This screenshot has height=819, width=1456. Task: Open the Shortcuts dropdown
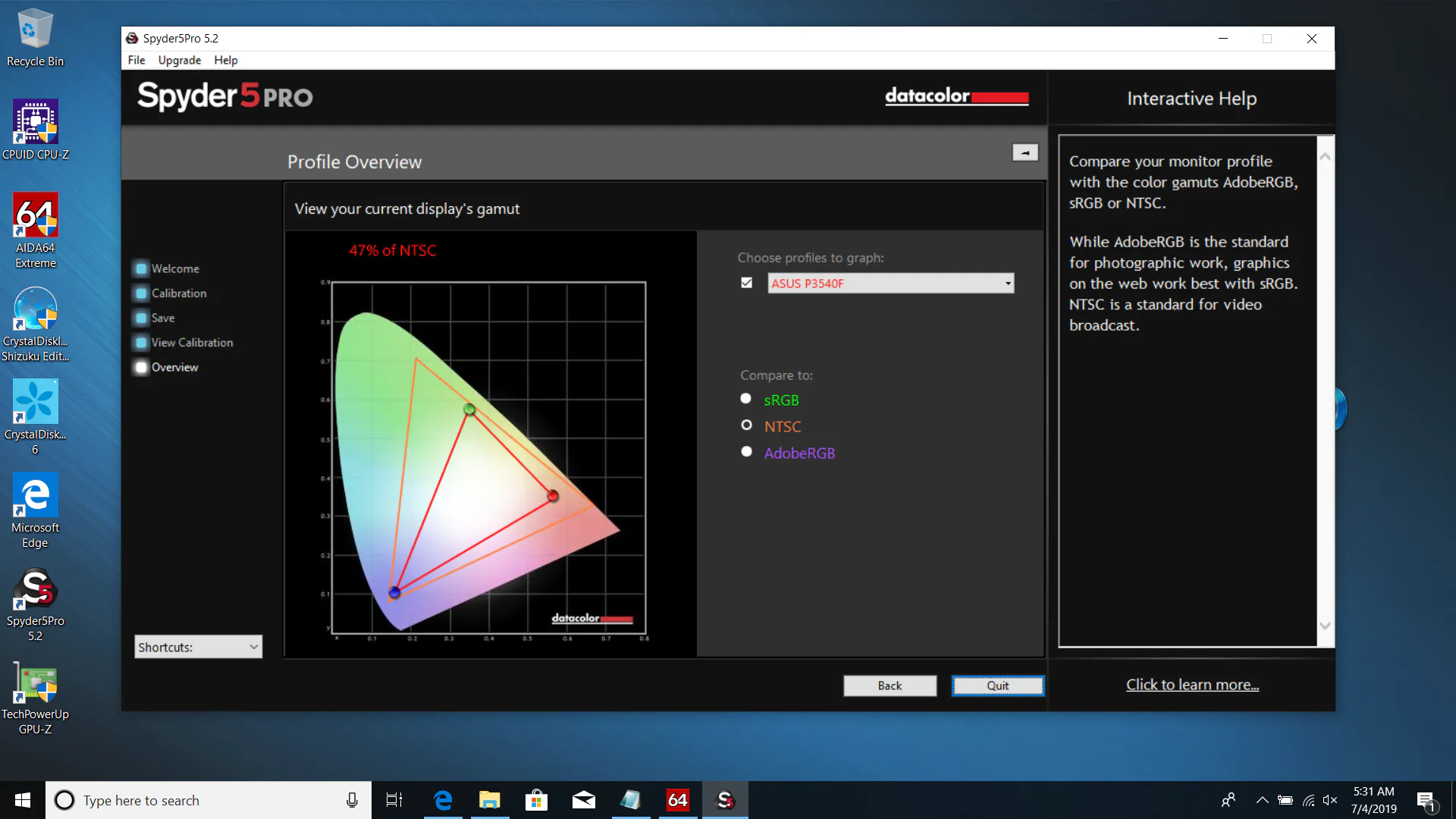198,647
